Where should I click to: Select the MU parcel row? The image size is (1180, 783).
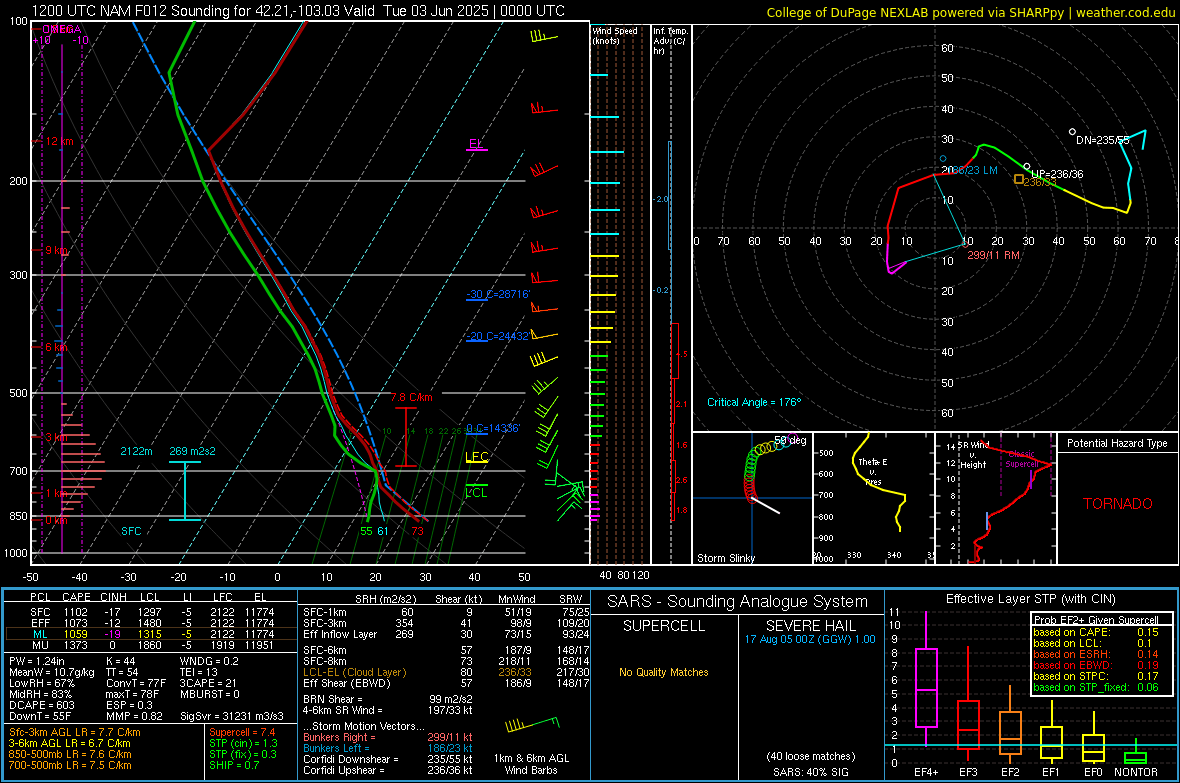[151, 645]
